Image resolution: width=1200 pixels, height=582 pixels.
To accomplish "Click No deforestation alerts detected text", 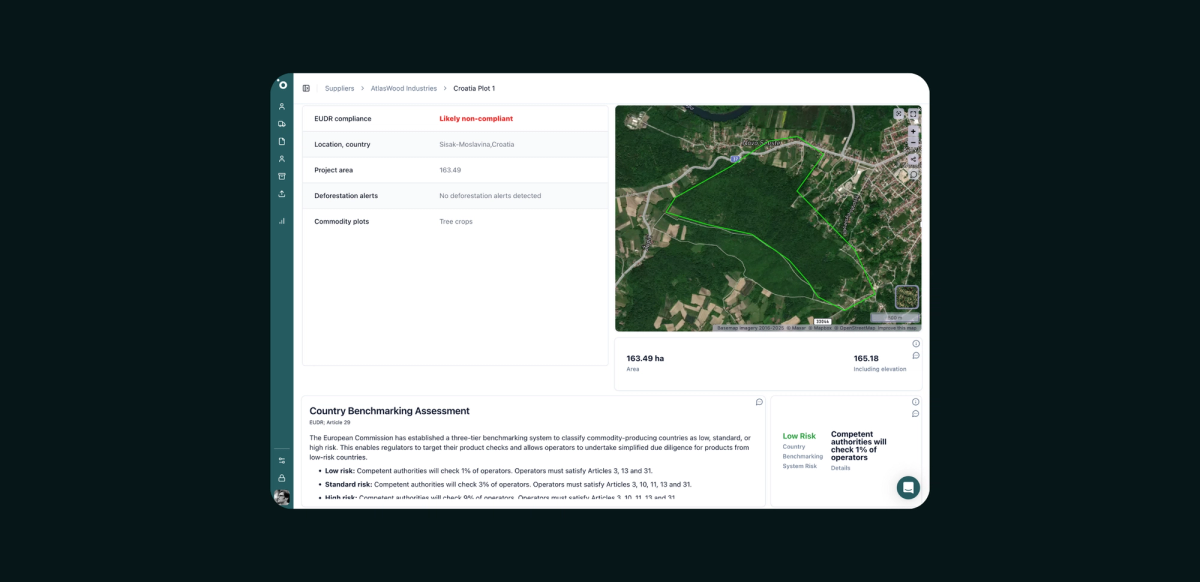I will click(490, 196).
